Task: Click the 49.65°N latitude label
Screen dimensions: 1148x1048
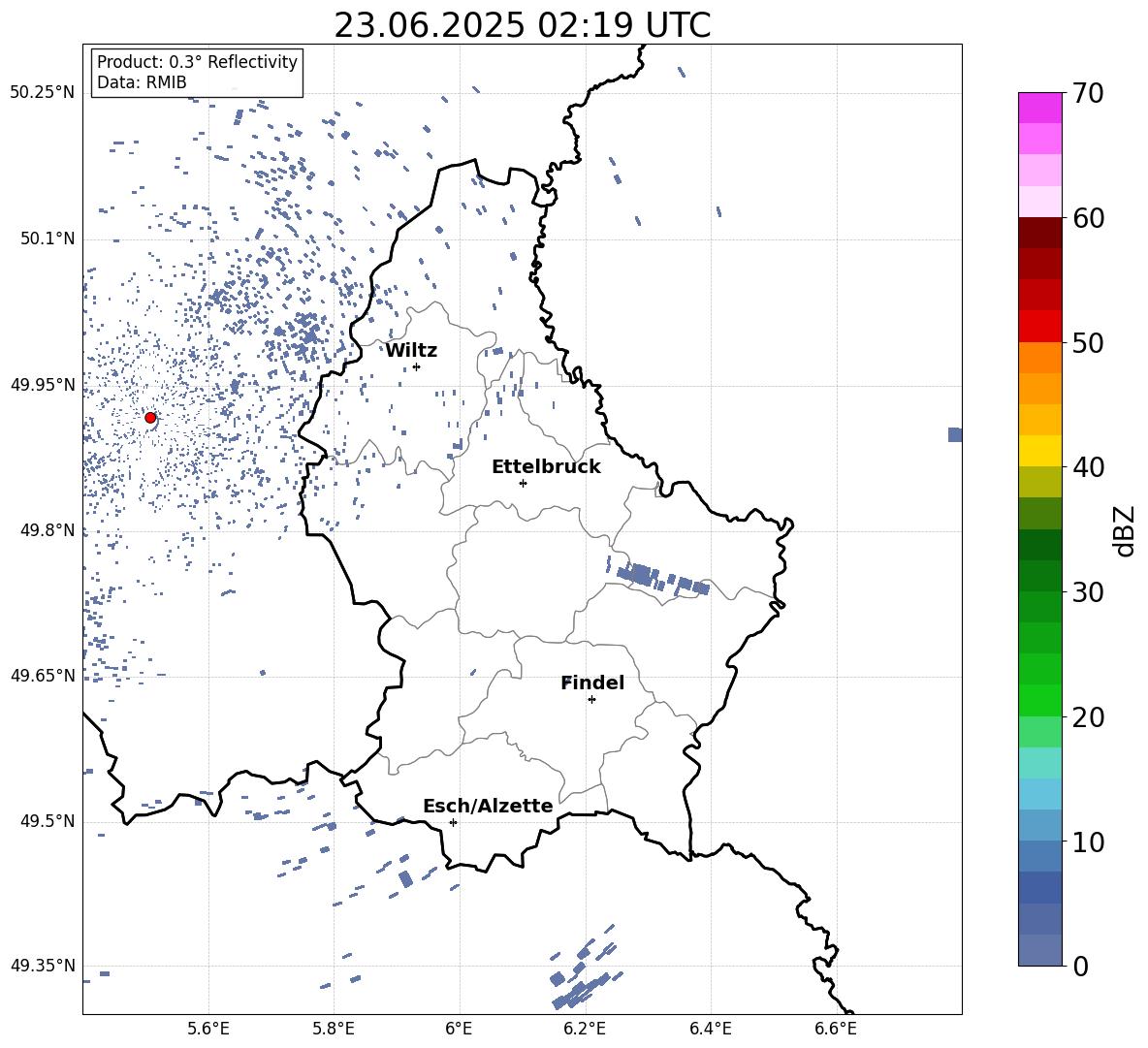Action: pos(43,676)
